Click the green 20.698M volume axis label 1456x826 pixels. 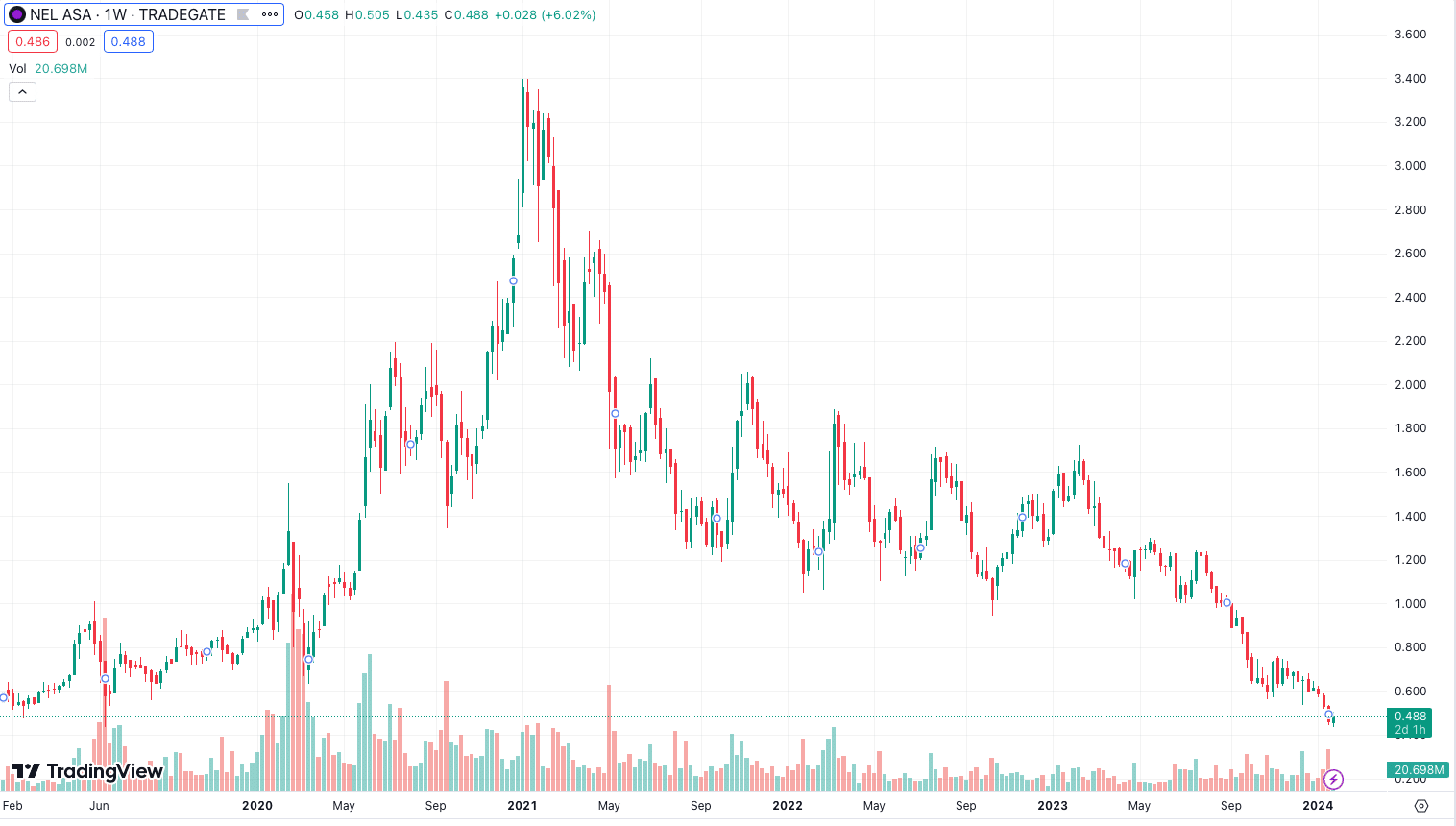pyautogui.click(x=1419, y=770)
